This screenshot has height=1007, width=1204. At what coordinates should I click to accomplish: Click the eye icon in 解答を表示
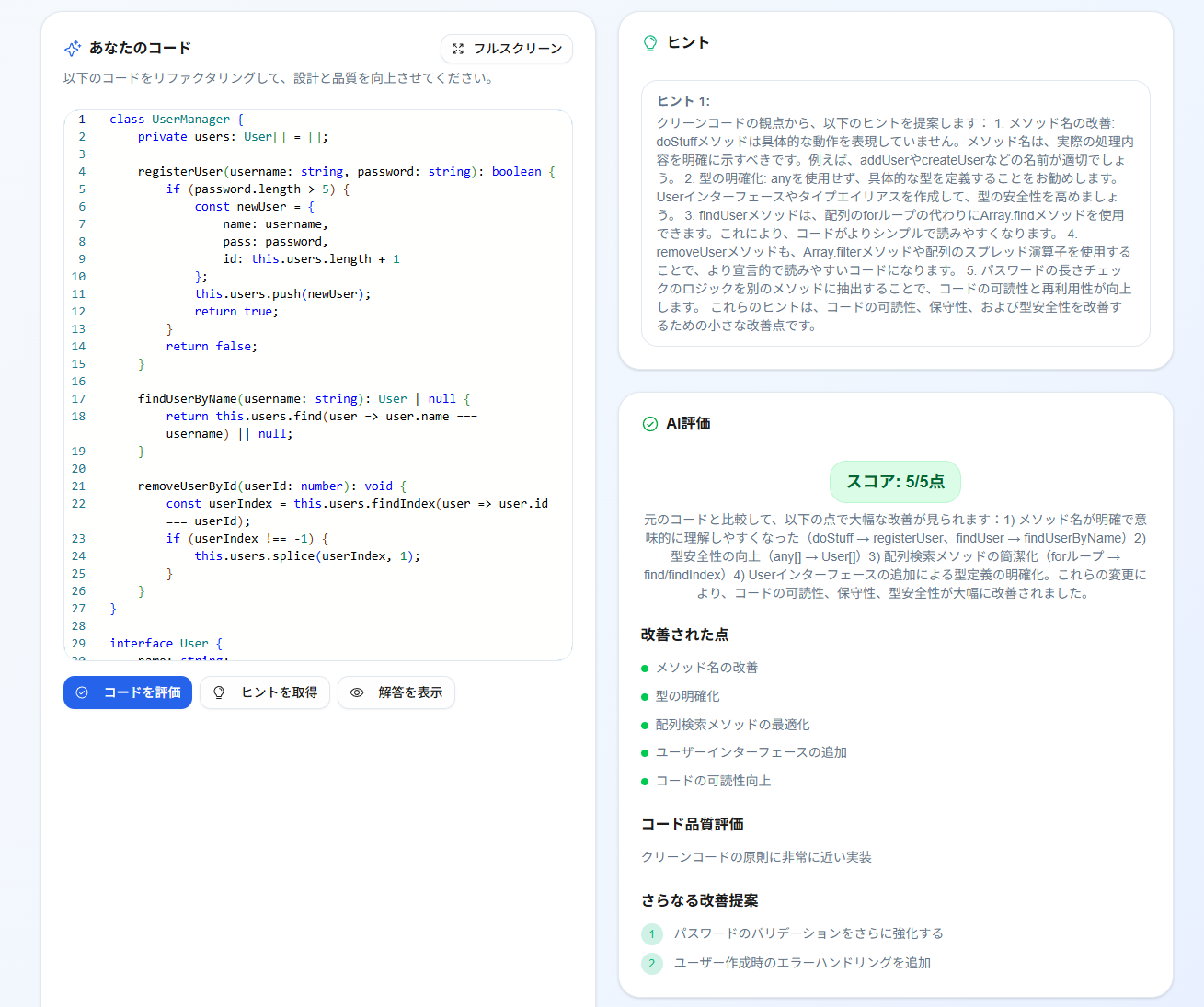click(x=357, y=692)
